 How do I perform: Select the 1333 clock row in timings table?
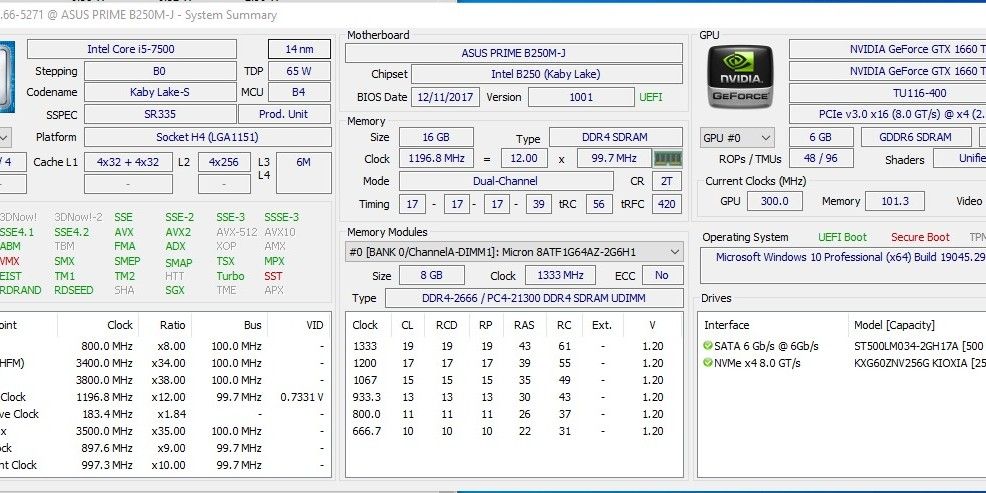pos(514,346)
